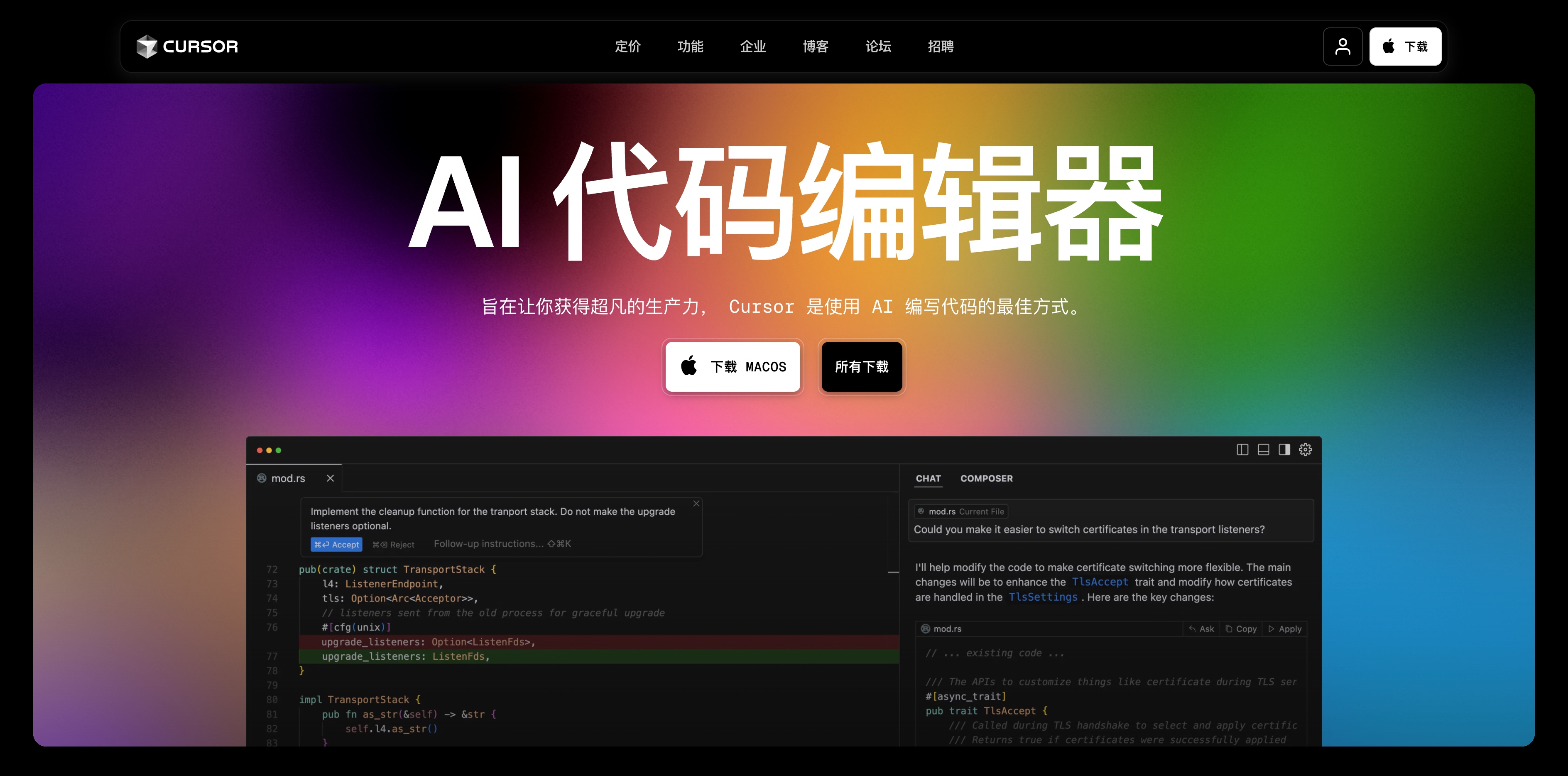Screen dimensions: 1568x776
Task: Open the 招聘 careers page
Action: coord(941,46)
